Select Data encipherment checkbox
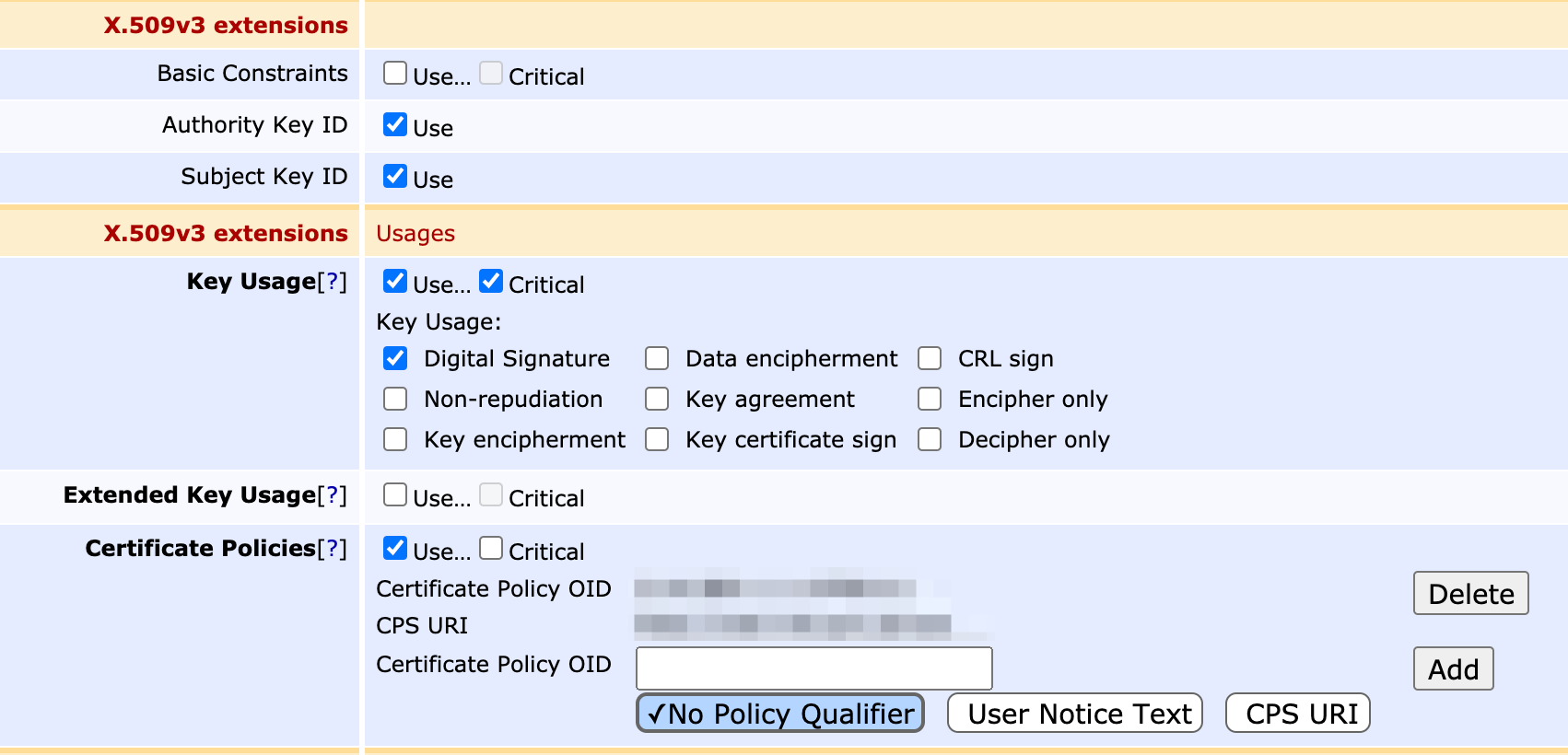 657,358
